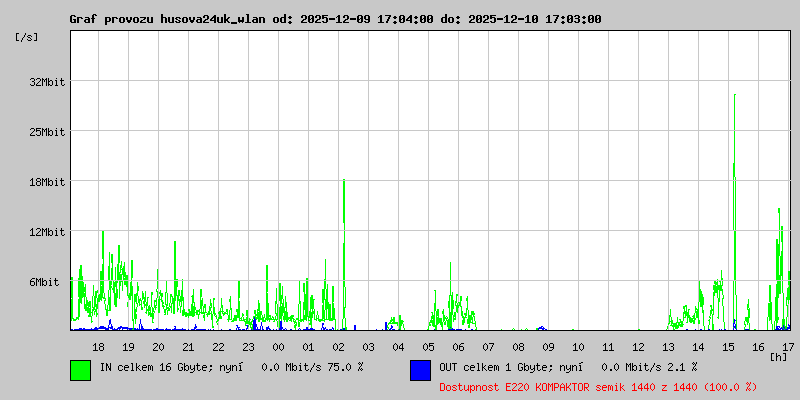Click the hour label '00' on x-axis
The height and width of the screenshot is (400, 800).
pos(279,347)
